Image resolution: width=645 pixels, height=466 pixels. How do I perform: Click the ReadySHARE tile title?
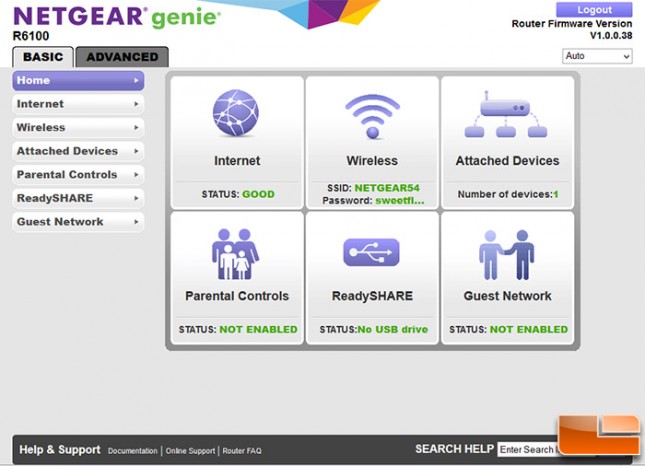pyautogui.click(x=372, y=296)
